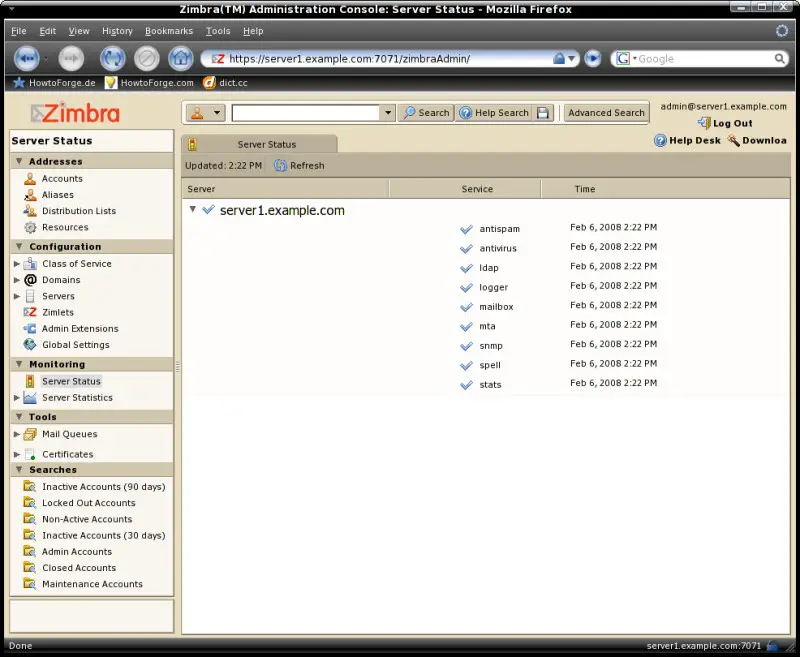Click the Accounts icon in Addresses
This screenshot has height=657, width=800.
(30, 179)
